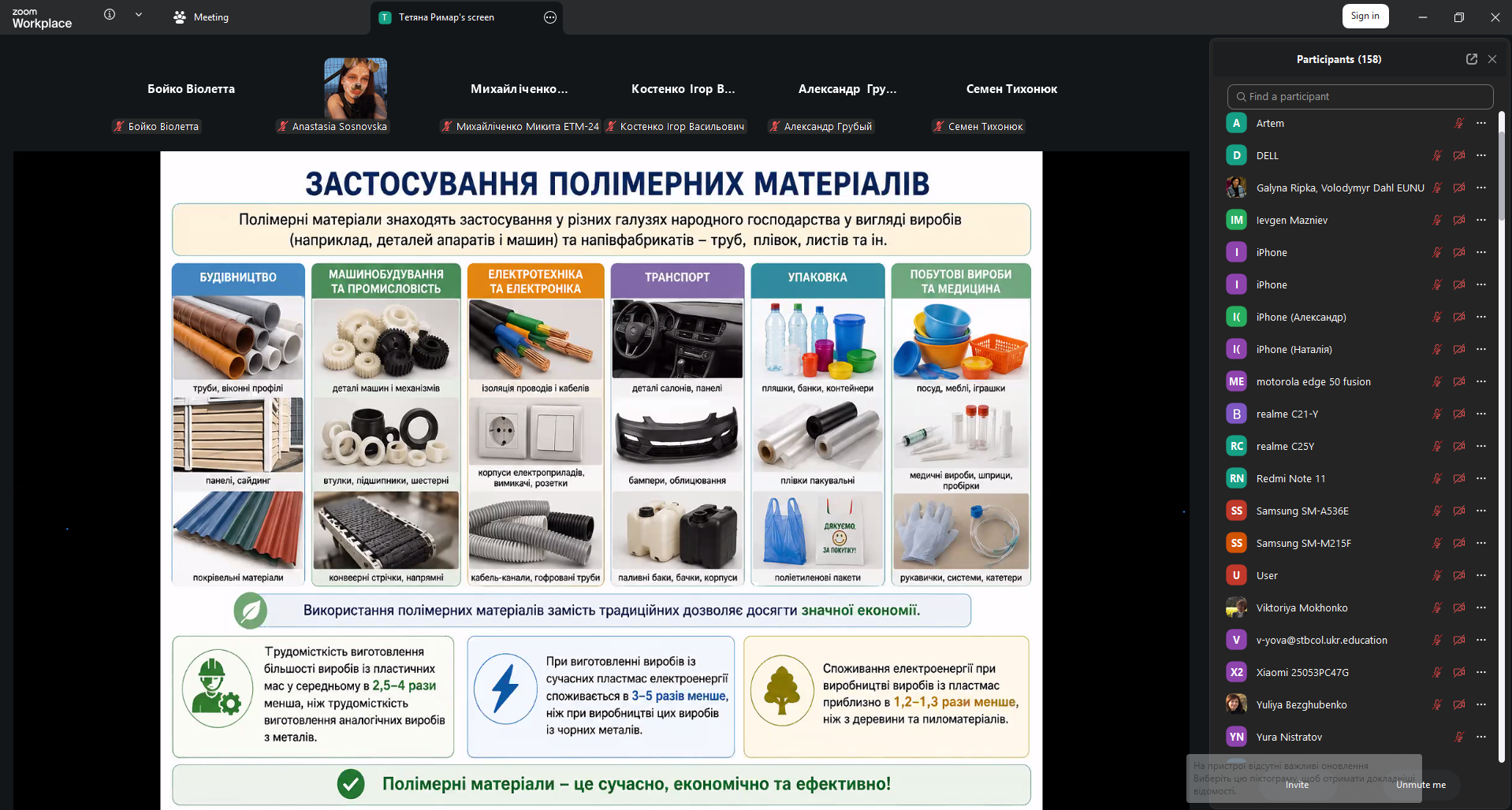Open more options for realme C21-Y
The width and height of the screenshot is (1512, 810).
[1481, 414]
